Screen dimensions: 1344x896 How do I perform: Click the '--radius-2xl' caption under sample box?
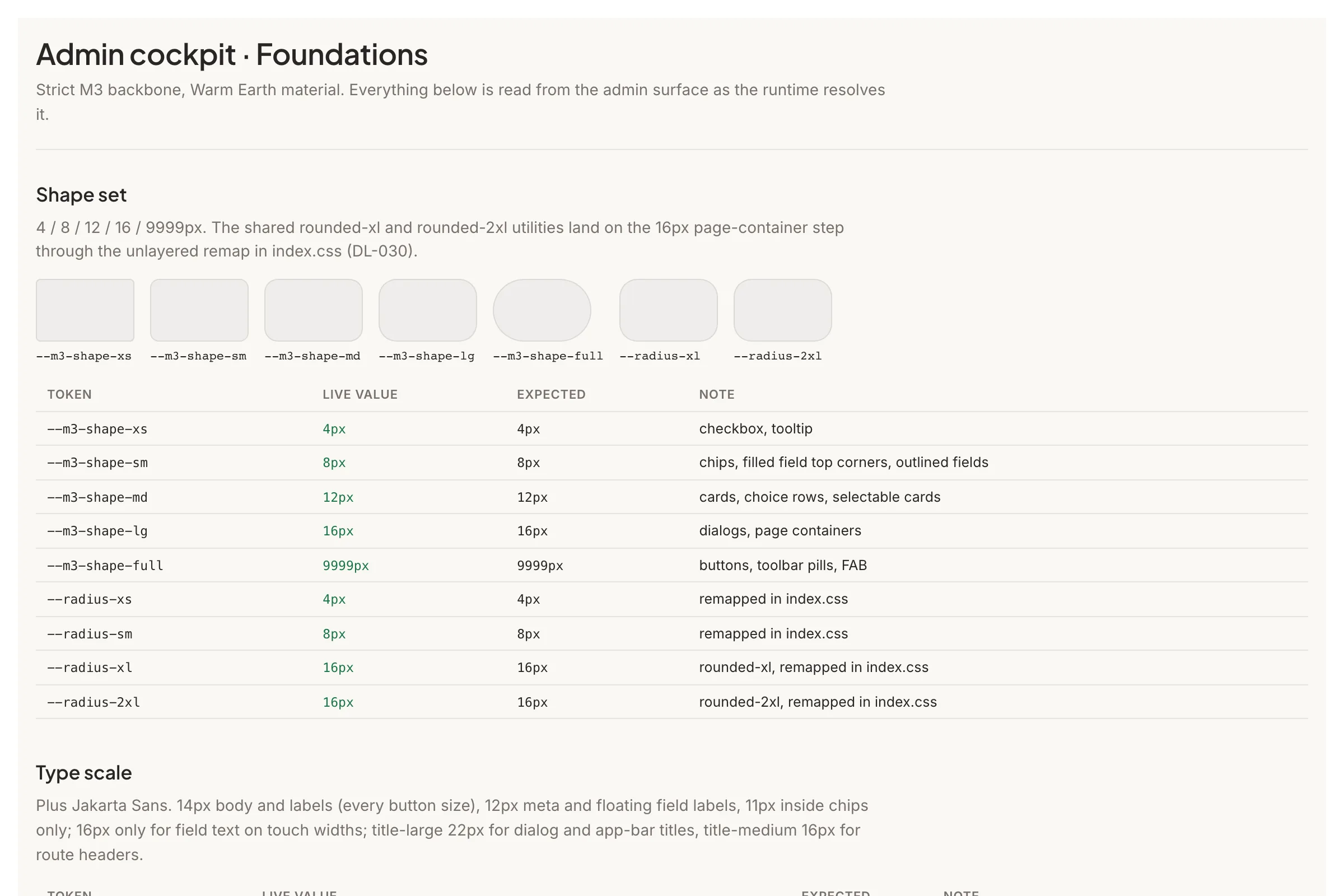pos(778,356)
